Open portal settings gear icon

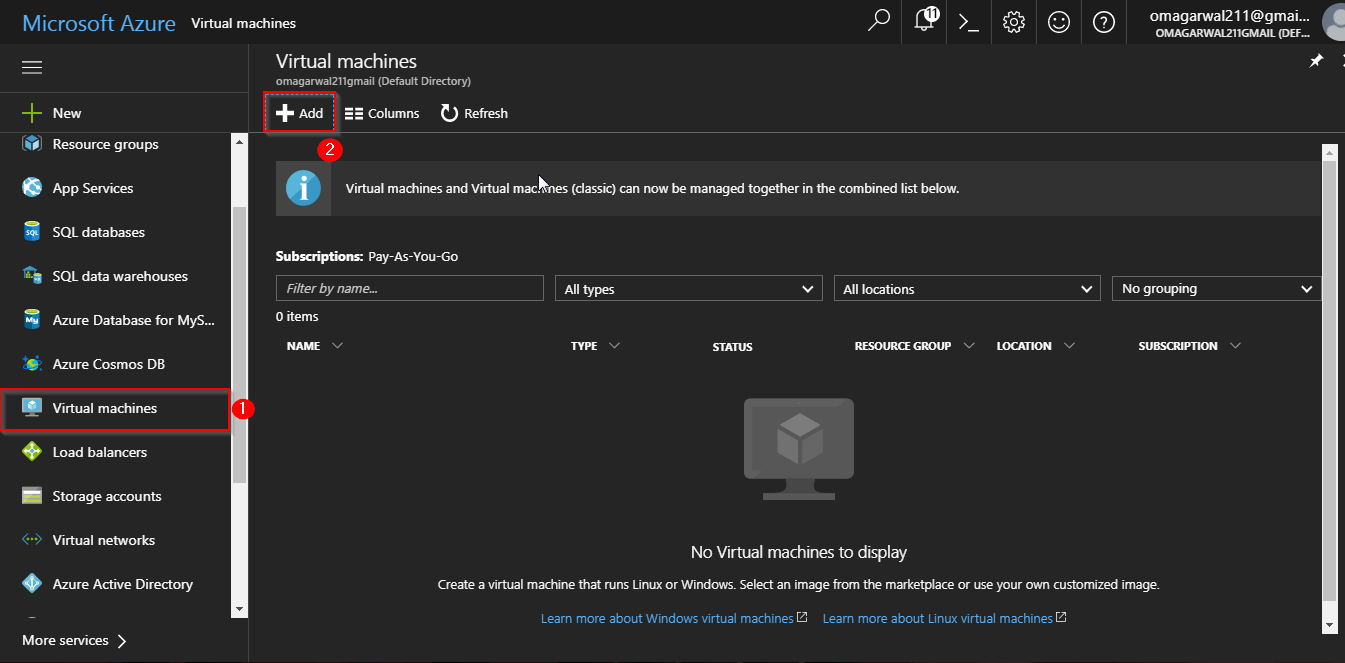click(x=1014, y=22)
